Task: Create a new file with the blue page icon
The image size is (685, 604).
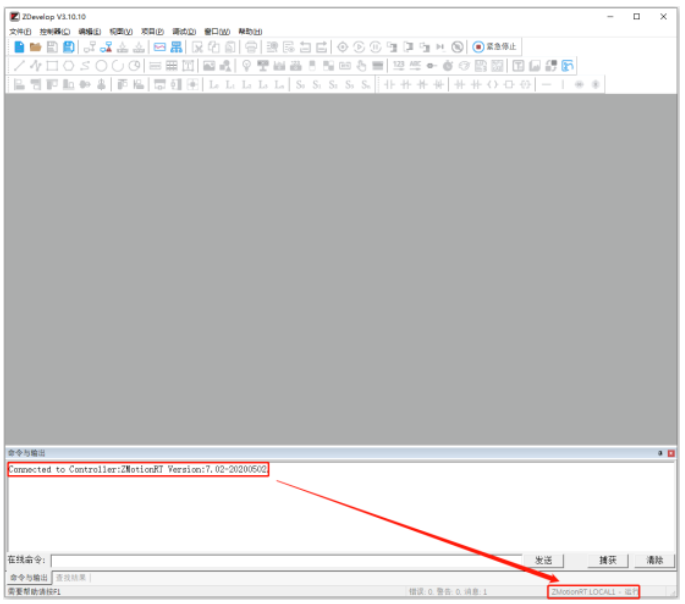Action: coord(19,47)
